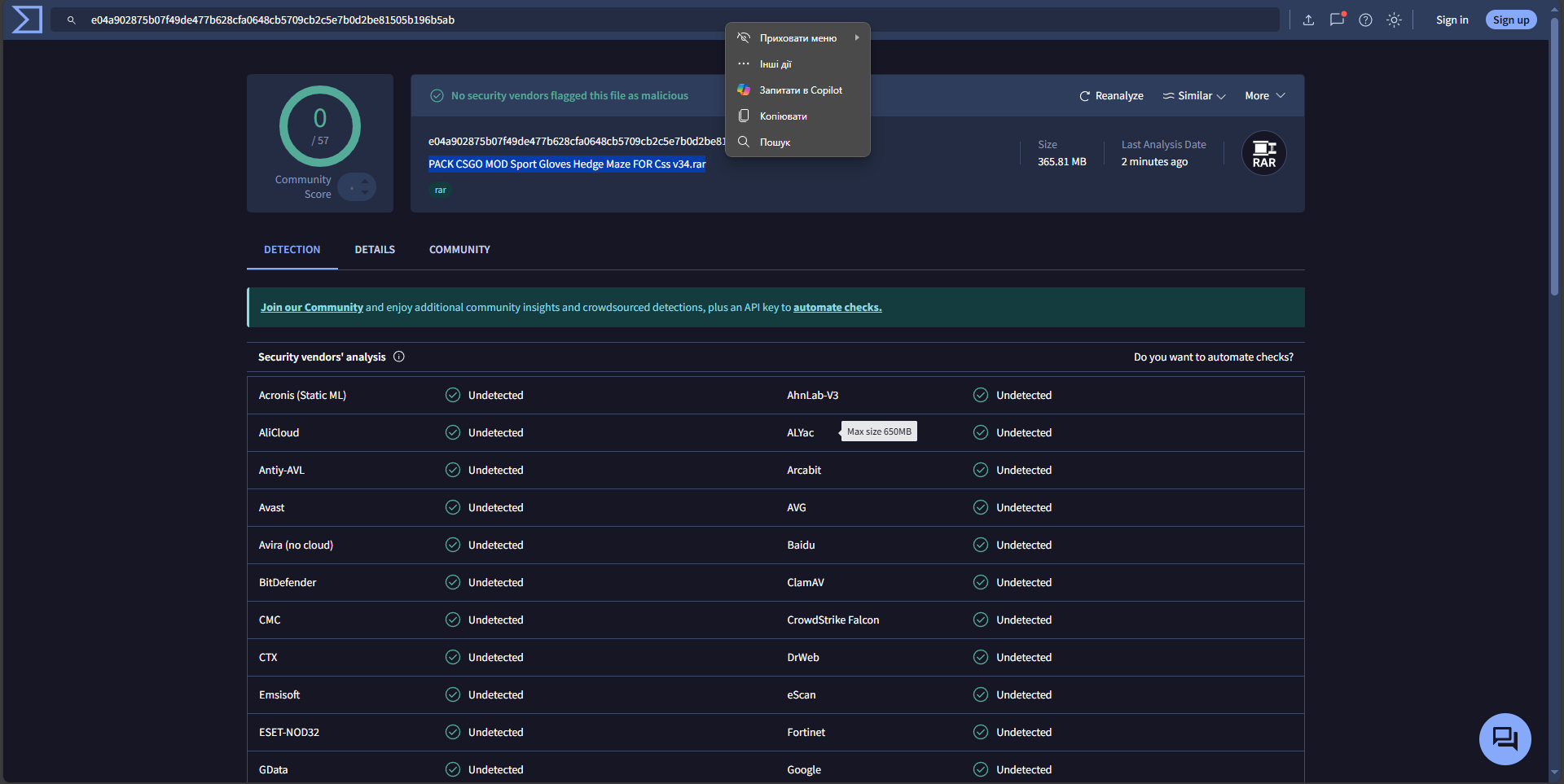Click the Reanalyze button
This screenshot has width=1564, height=784.
point(1111,96)
